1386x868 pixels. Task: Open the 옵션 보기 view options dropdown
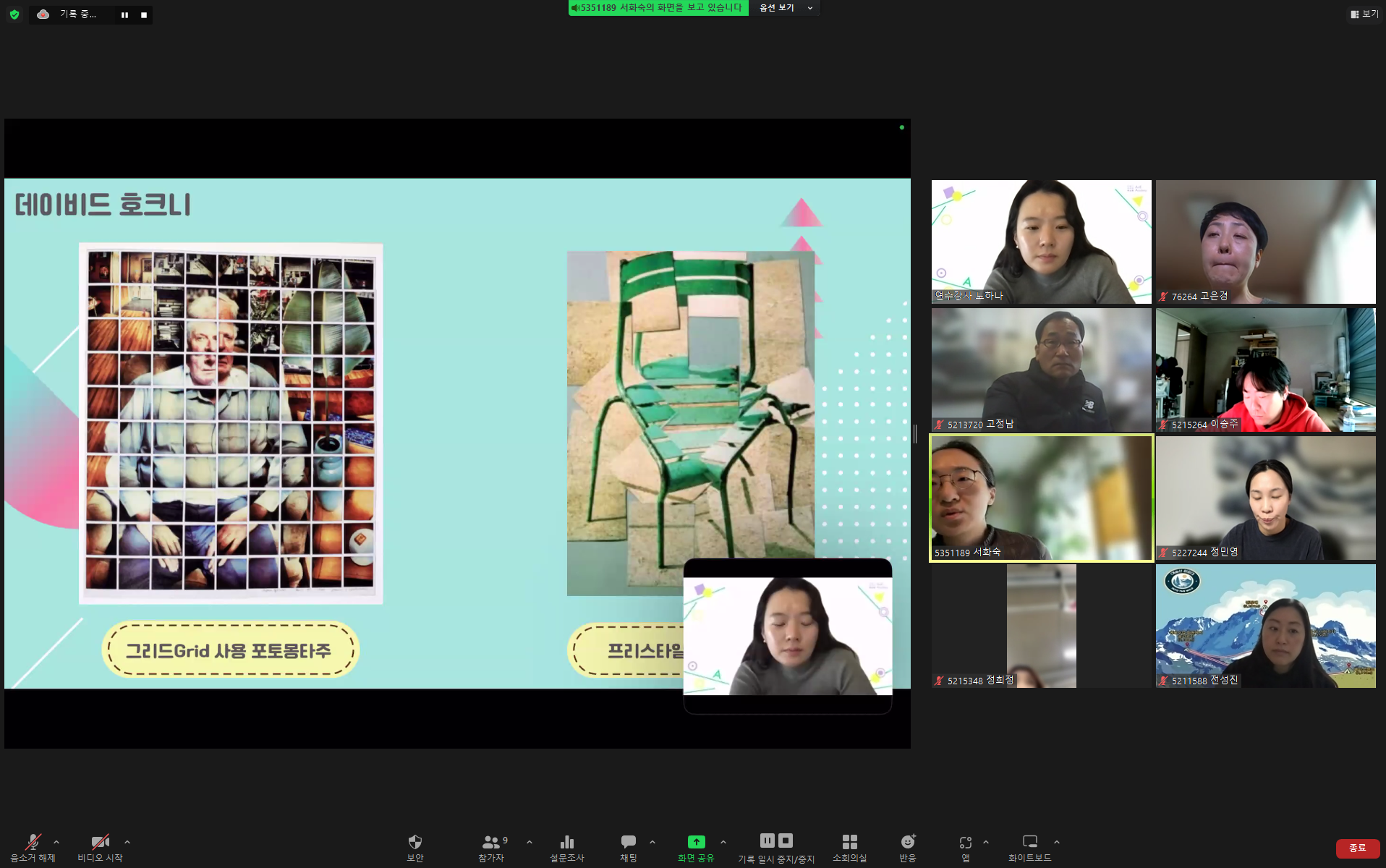[786, 8]
